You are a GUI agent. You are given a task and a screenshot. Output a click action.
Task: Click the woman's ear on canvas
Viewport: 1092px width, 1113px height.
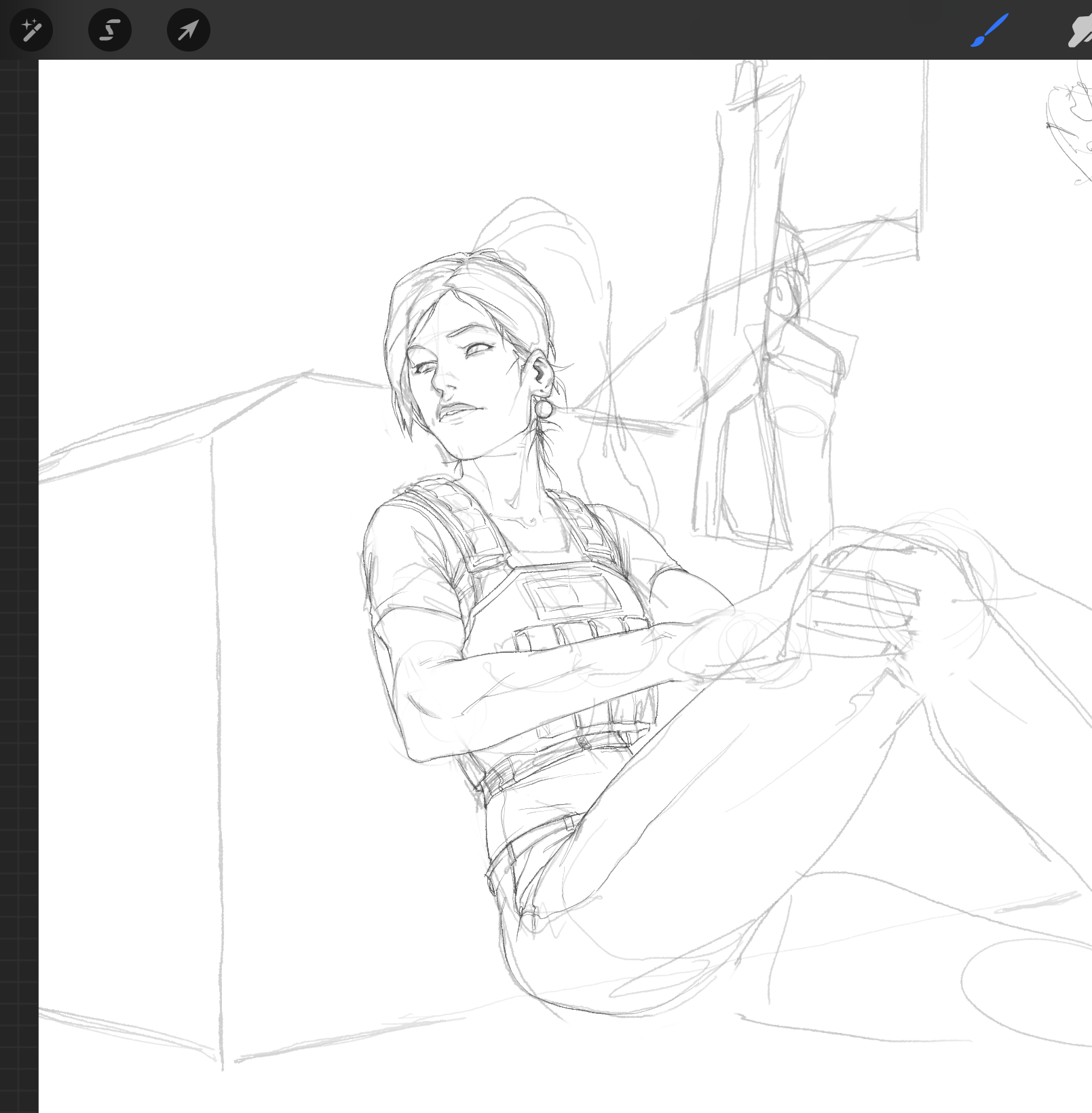pos(541,371)
